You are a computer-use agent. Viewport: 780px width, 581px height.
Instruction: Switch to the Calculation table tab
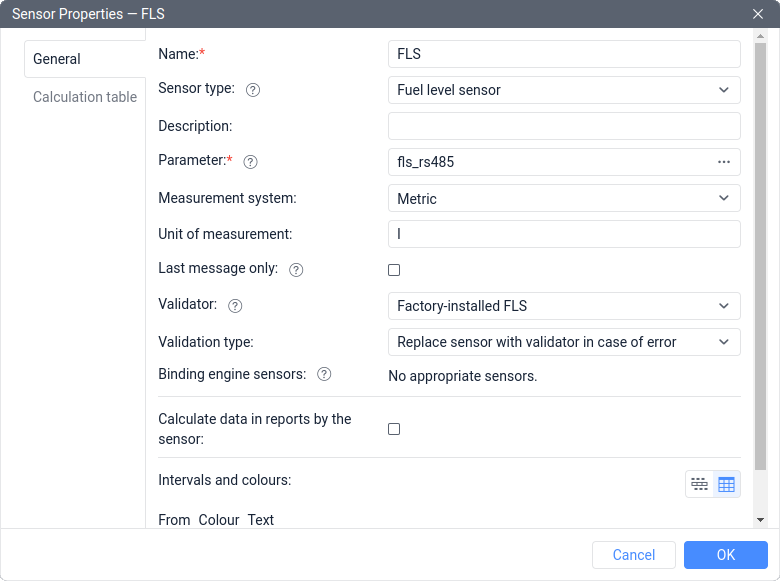pos(85,97)
